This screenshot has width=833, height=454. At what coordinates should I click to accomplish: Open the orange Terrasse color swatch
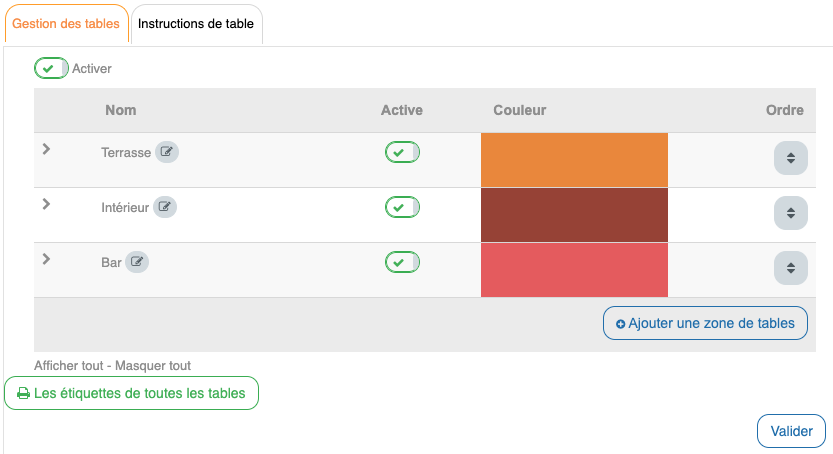(x=574, y=160)
